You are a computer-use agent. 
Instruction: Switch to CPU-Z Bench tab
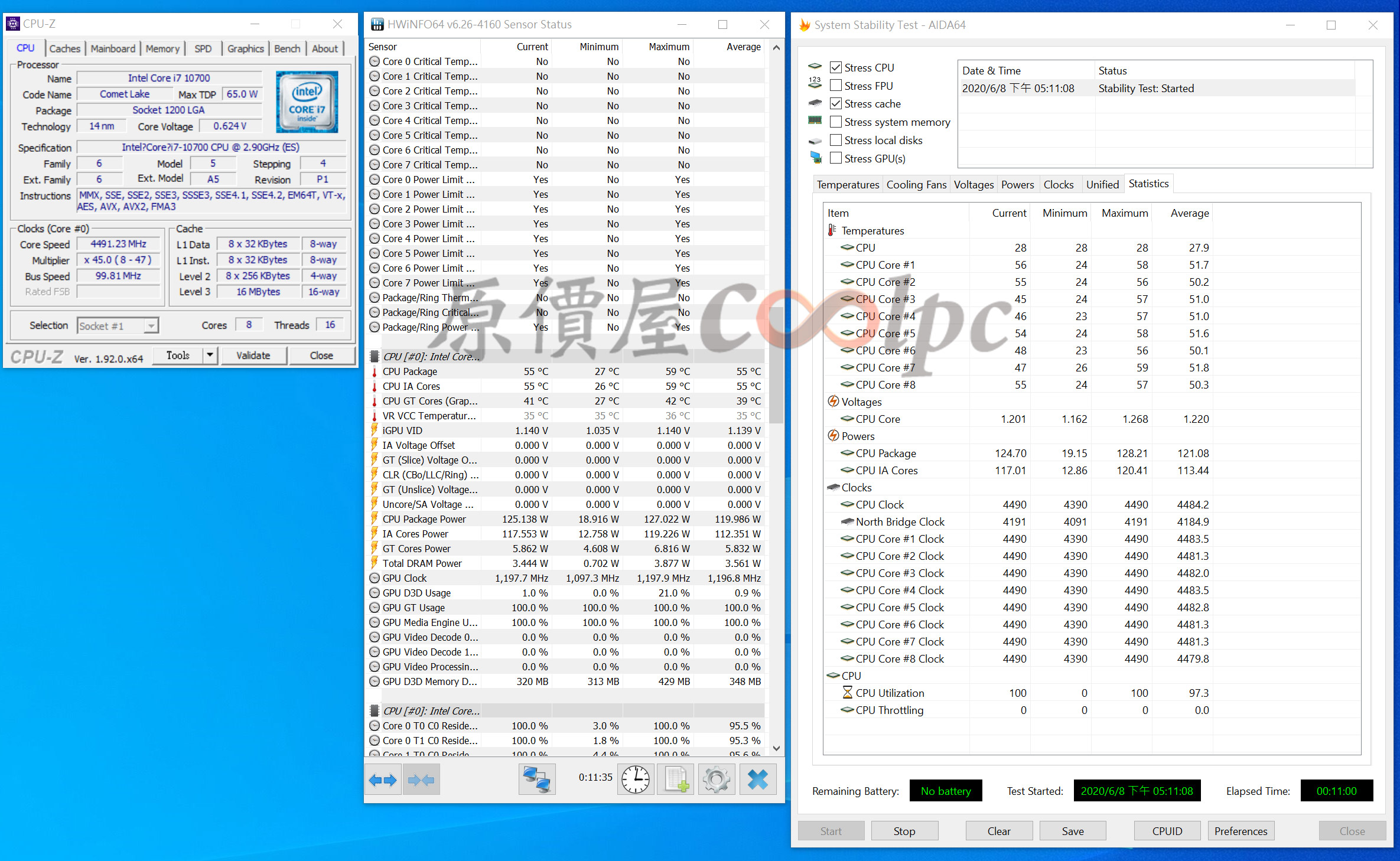tap(287, 48)
